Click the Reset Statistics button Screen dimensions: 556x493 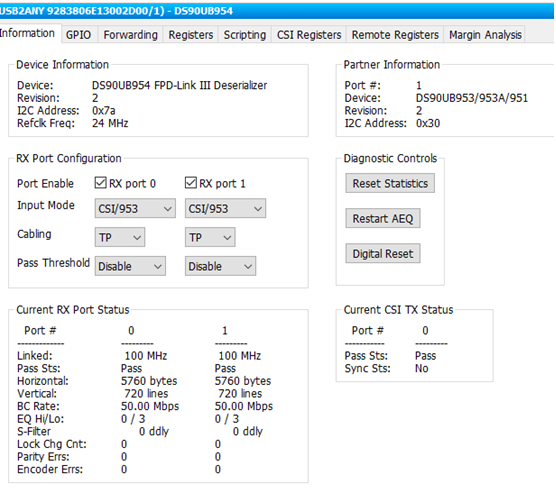coord(390,183)
